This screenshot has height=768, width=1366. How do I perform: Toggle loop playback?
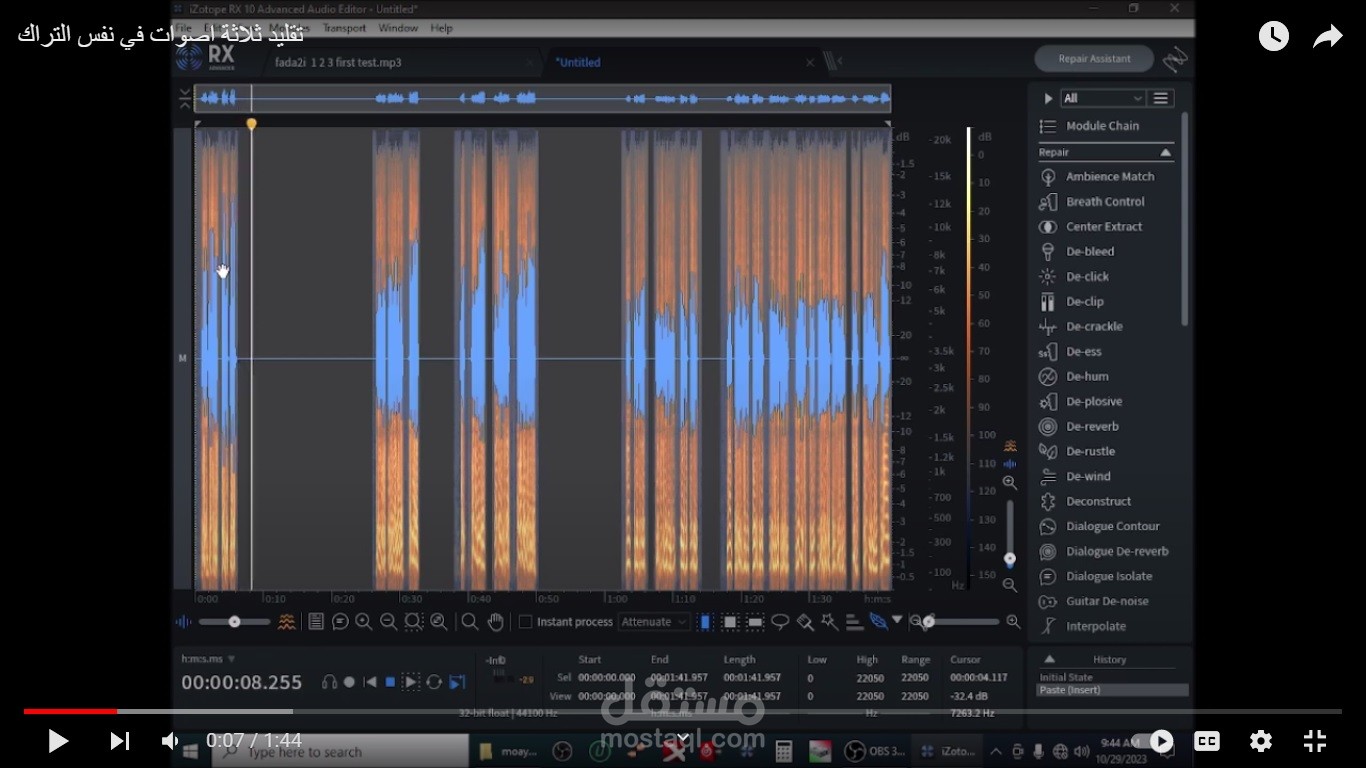click(434, 682)
